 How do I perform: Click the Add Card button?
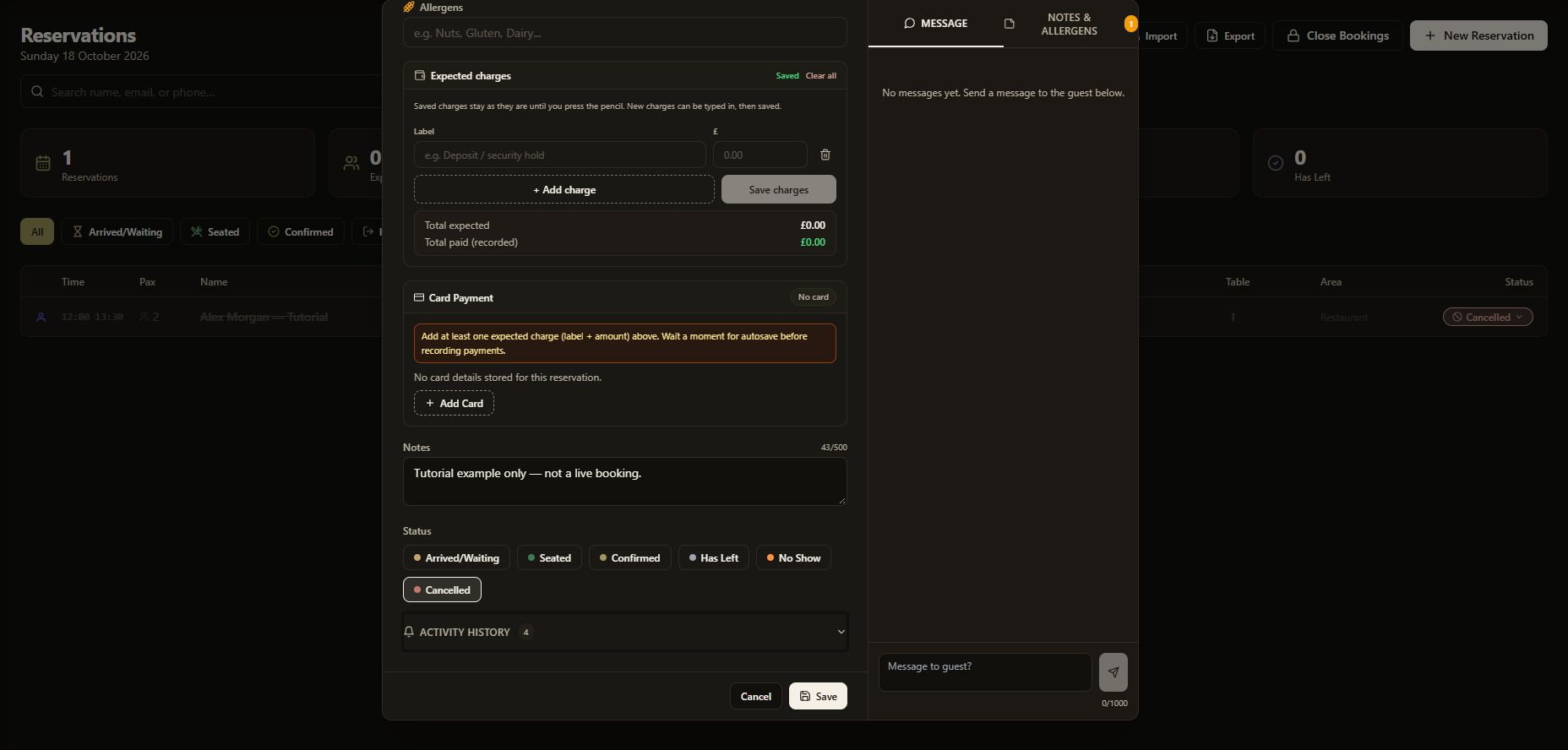point(454,403)
